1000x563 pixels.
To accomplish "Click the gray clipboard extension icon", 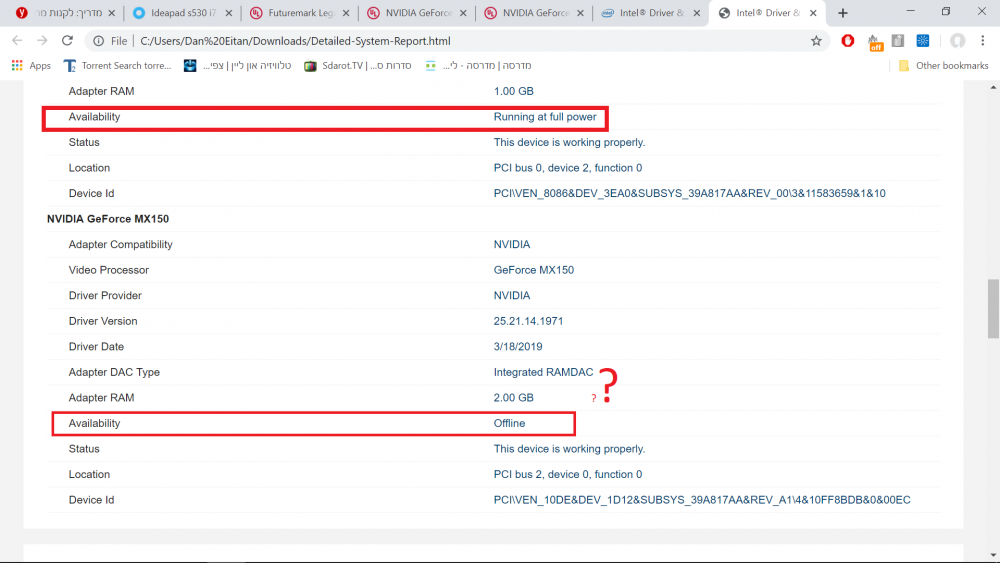I will (x=898, y=41).
